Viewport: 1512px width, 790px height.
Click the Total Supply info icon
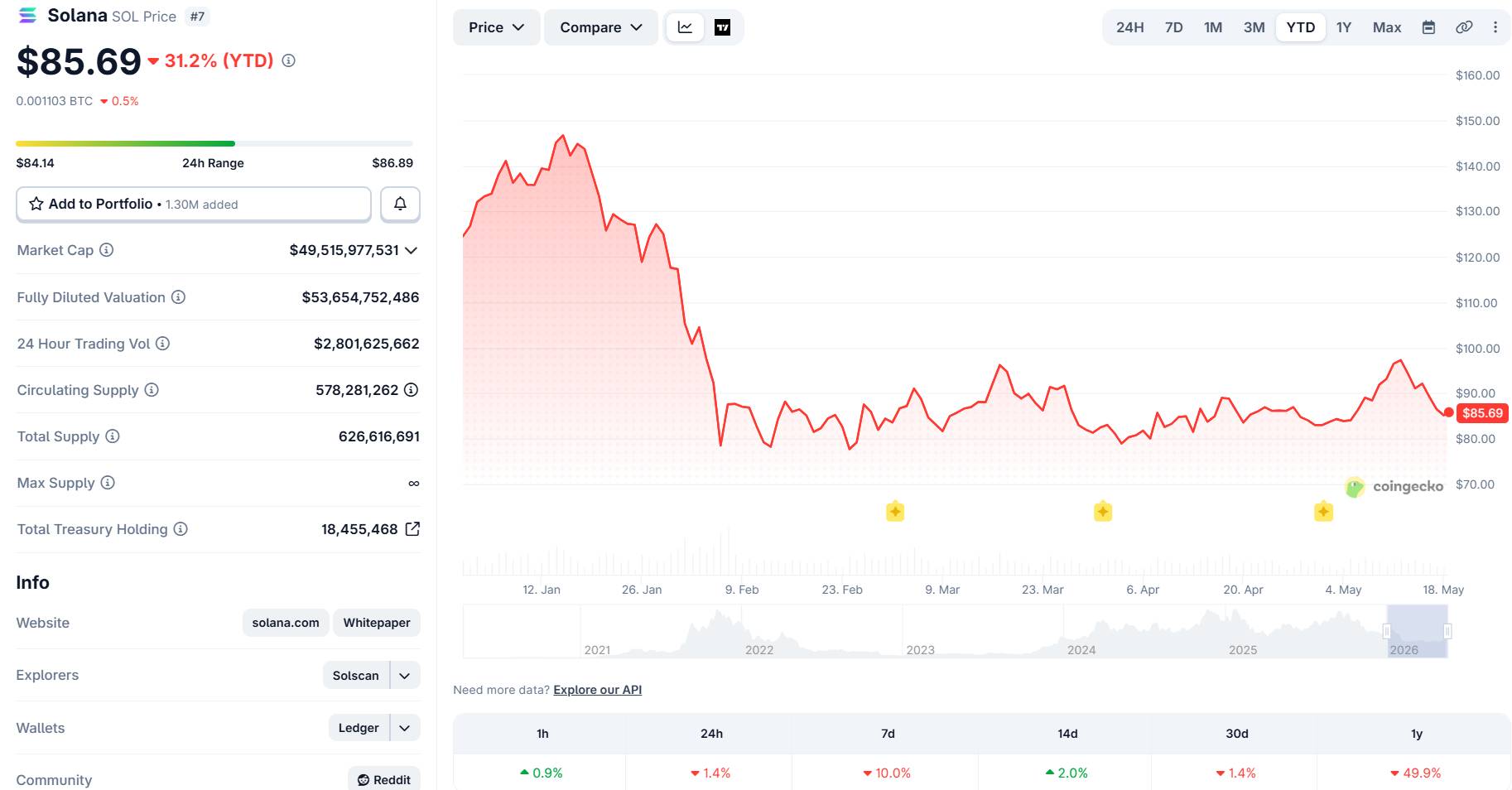pos(113,436)
